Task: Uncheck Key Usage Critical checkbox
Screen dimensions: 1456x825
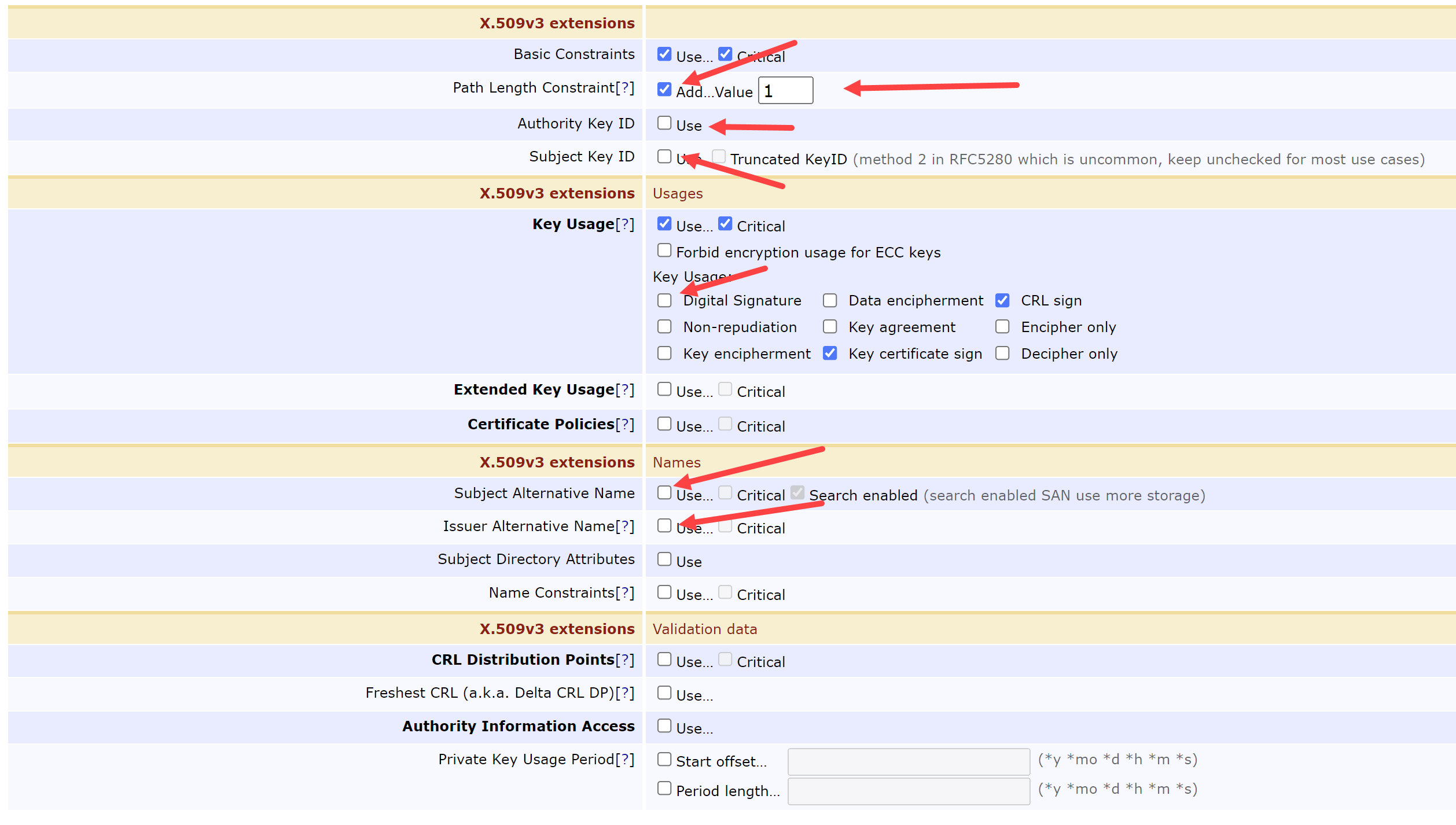Action: point(725,224)
